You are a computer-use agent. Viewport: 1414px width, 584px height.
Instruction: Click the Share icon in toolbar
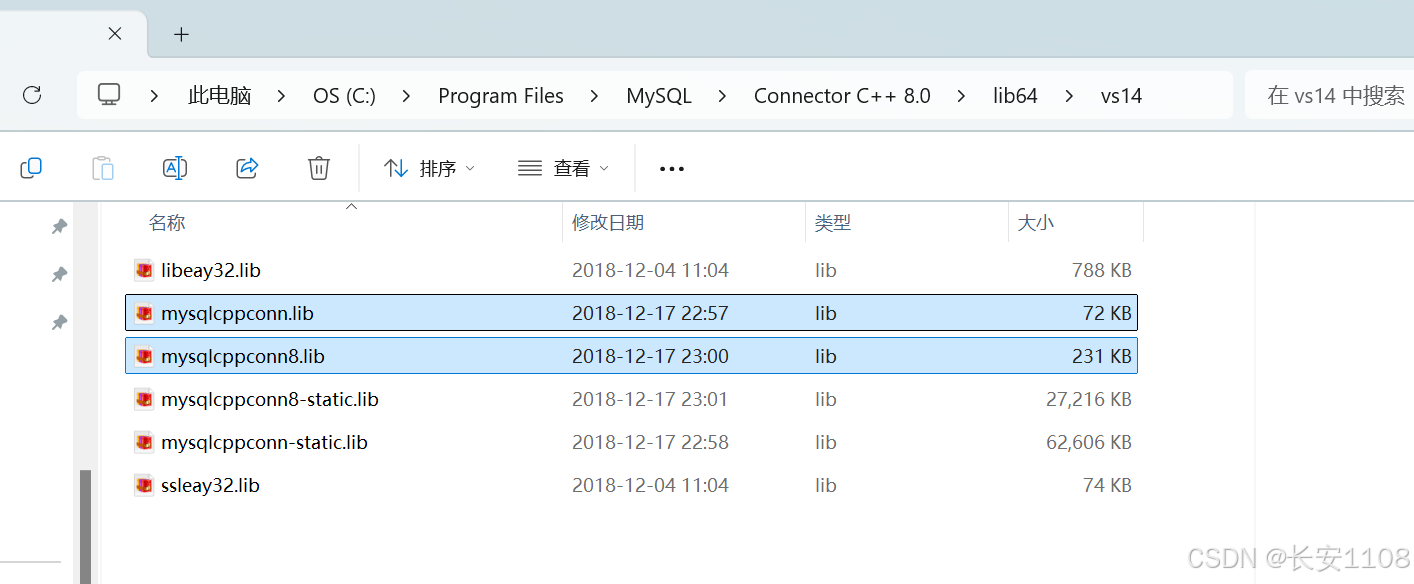[x=247, y=168]
